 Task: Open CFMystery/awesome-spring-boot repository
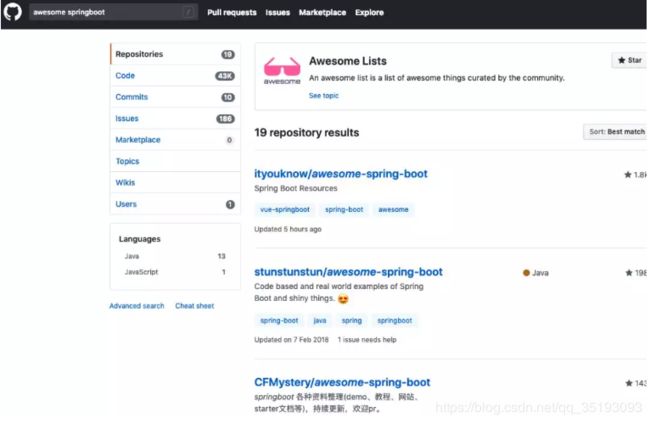[342, 382]
